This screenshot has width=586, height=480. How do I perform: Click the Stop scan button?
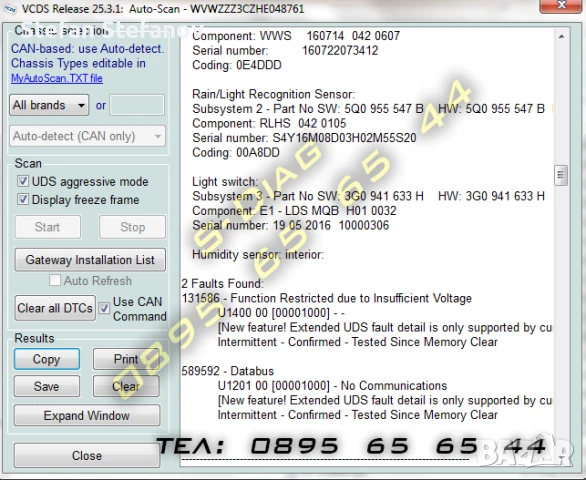[132, 227]
